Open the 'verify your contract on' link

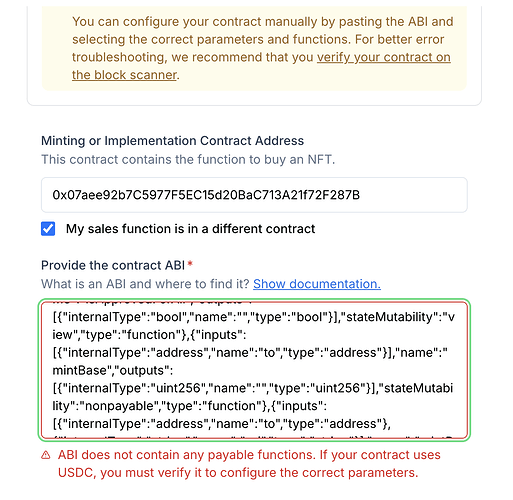tap(384, 57)
